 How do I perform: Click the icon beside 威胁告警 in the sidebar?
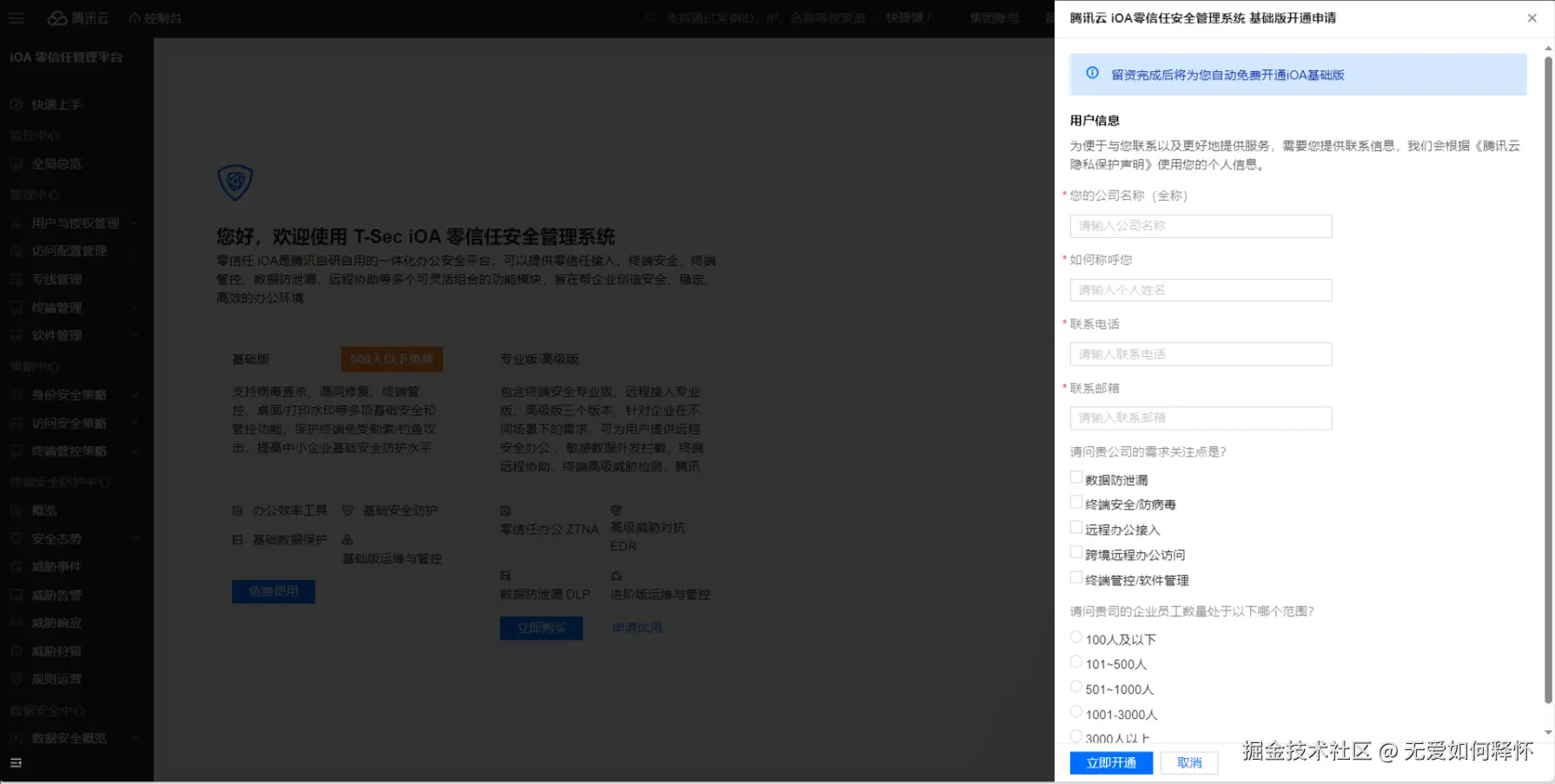16,596
